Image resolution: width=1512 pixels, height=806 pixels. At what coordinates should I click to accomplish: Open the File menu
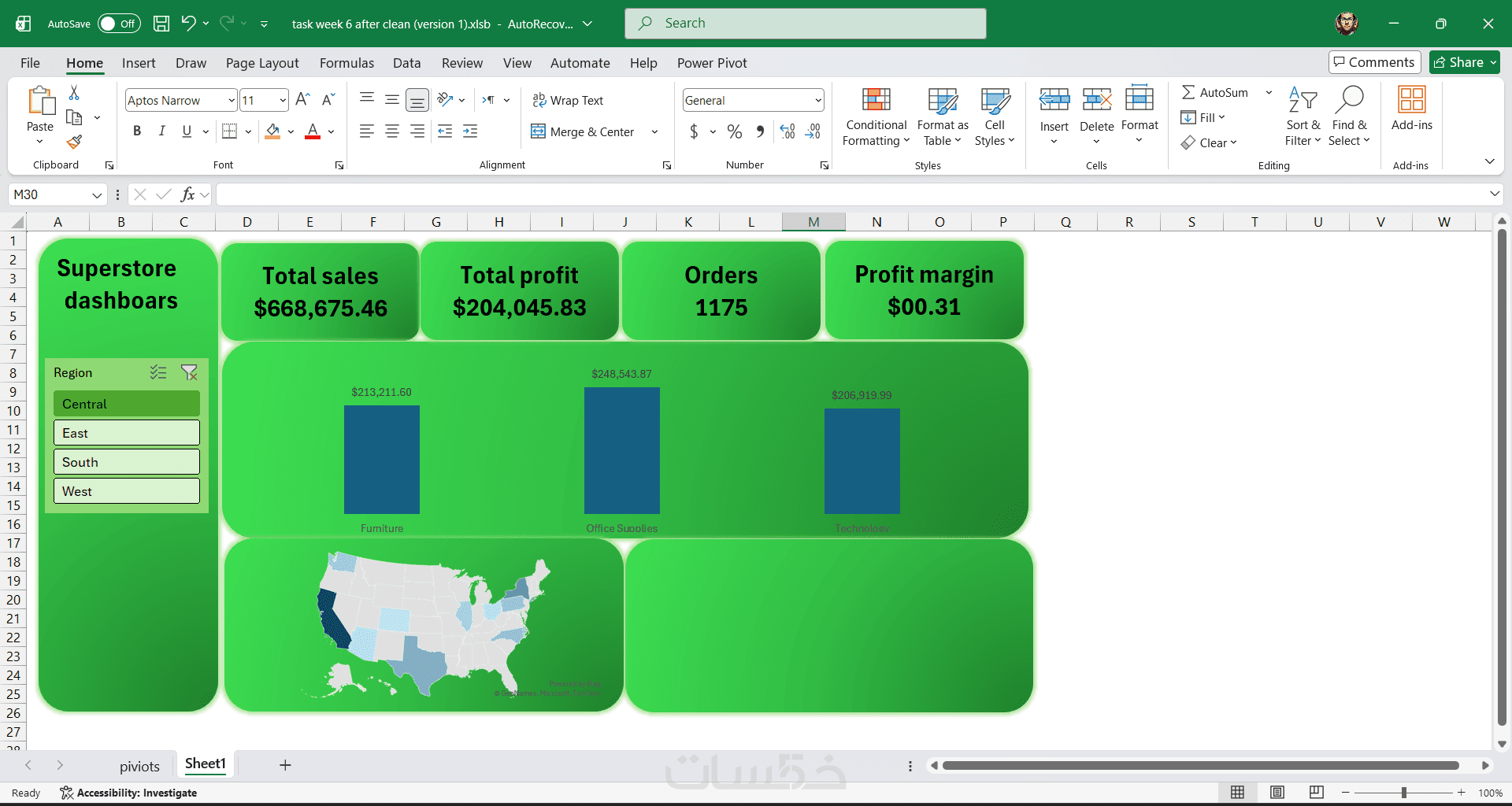(x=30, y=63)
